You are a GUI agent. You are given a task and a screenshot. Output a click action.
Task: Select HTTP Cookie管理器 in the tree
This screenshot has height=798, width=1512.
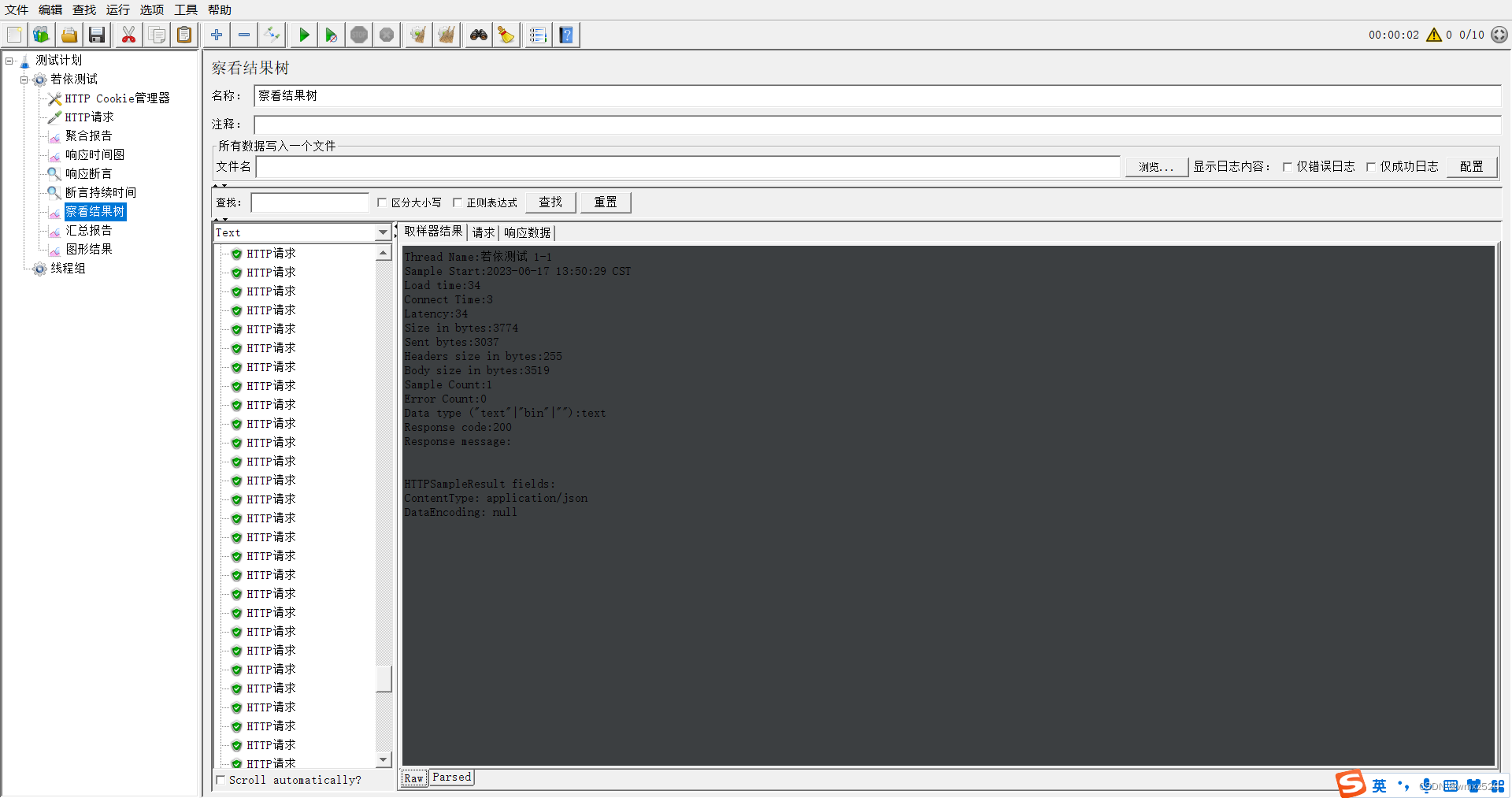[x=117, y=98]
